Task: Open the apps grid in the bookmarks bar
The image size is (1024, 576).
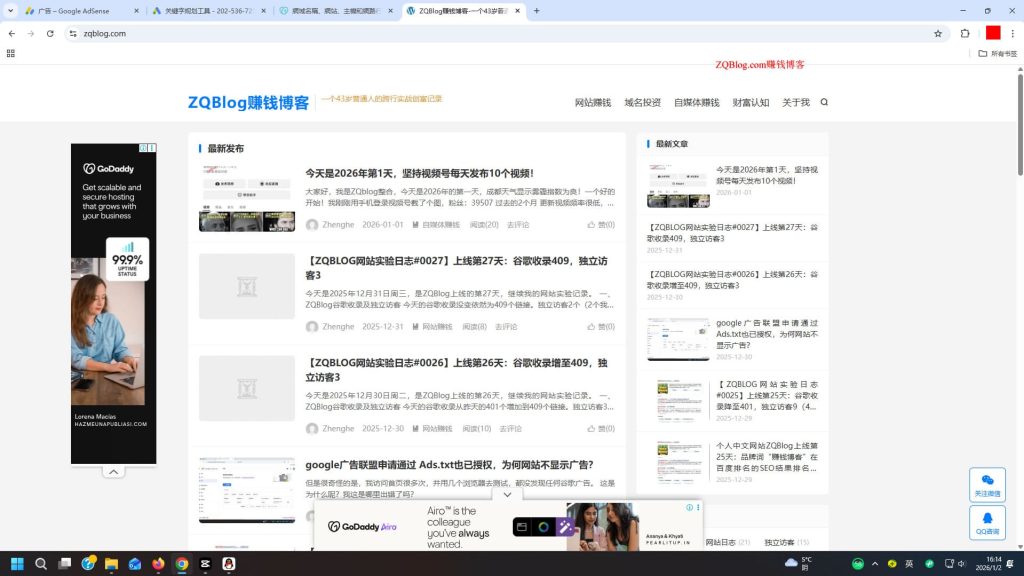Action: pos(10,54)
